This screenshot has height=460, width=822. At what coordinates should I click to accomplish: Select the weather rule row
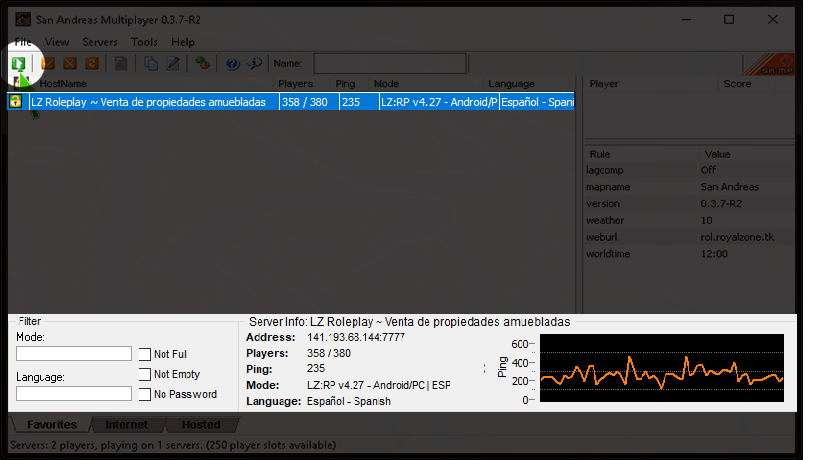[689, 220]
